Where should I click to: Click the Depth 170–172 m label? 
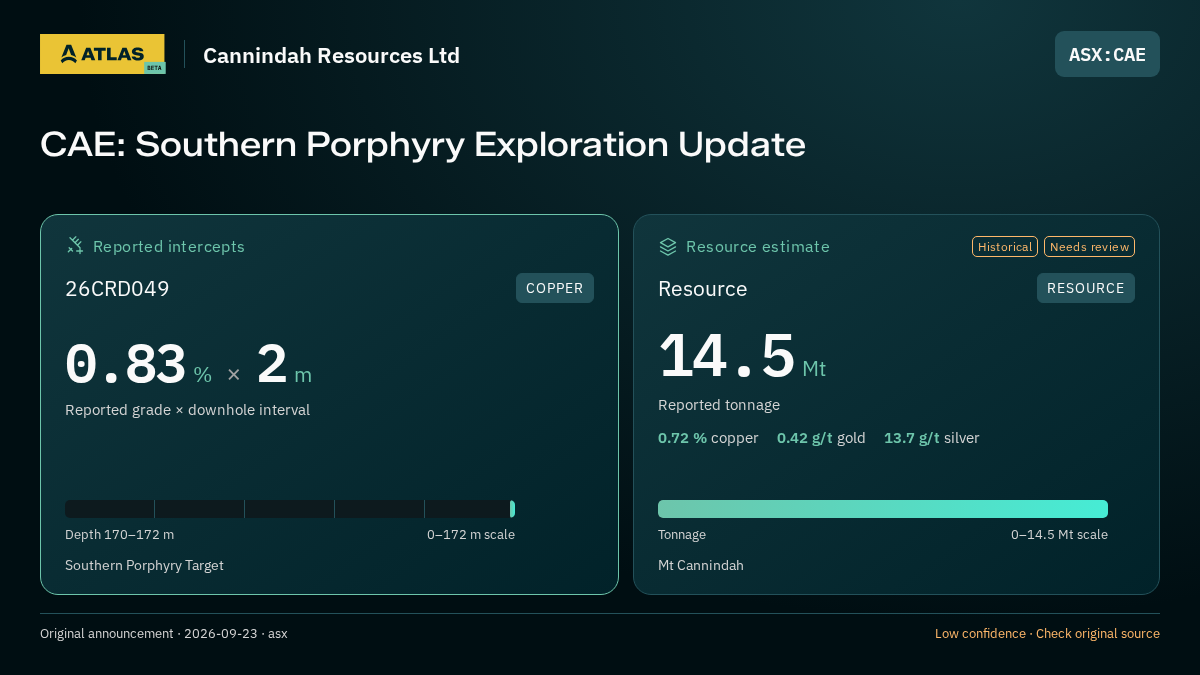(x=119, y=535)
